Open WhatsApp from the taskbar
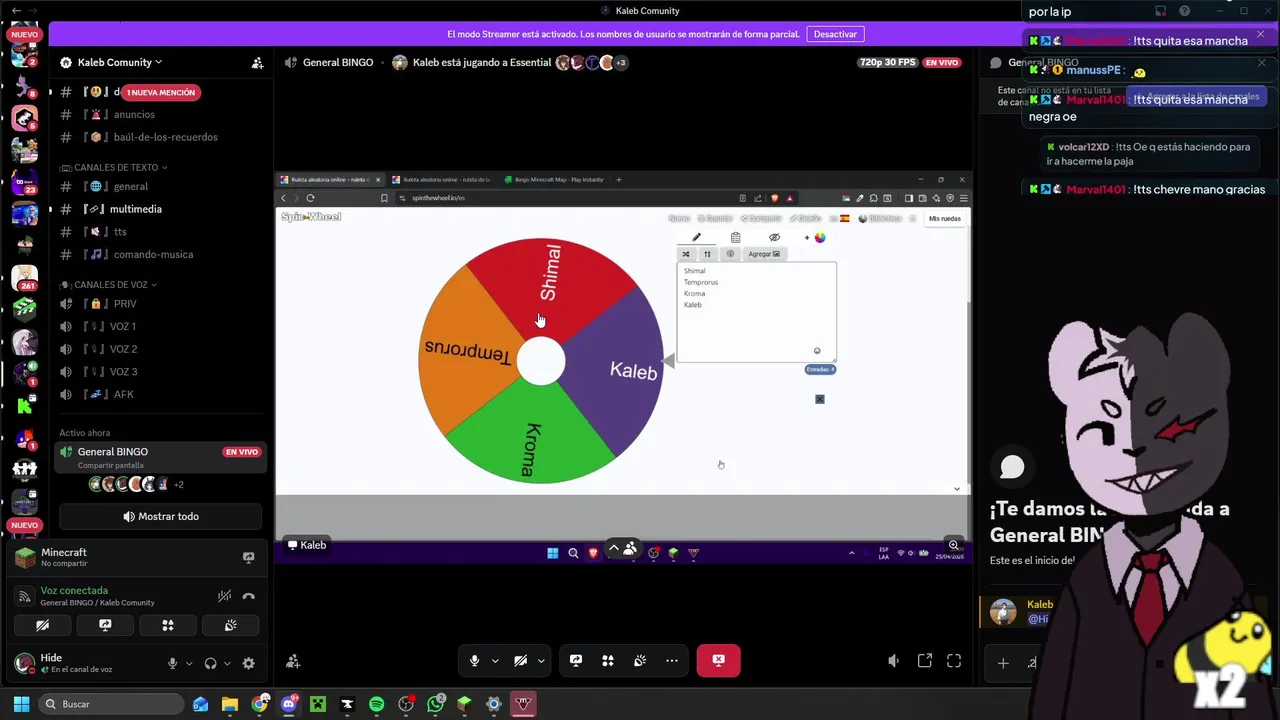Image resolution: width=1280 pixels, height=720 pixels. coord(435,704)
